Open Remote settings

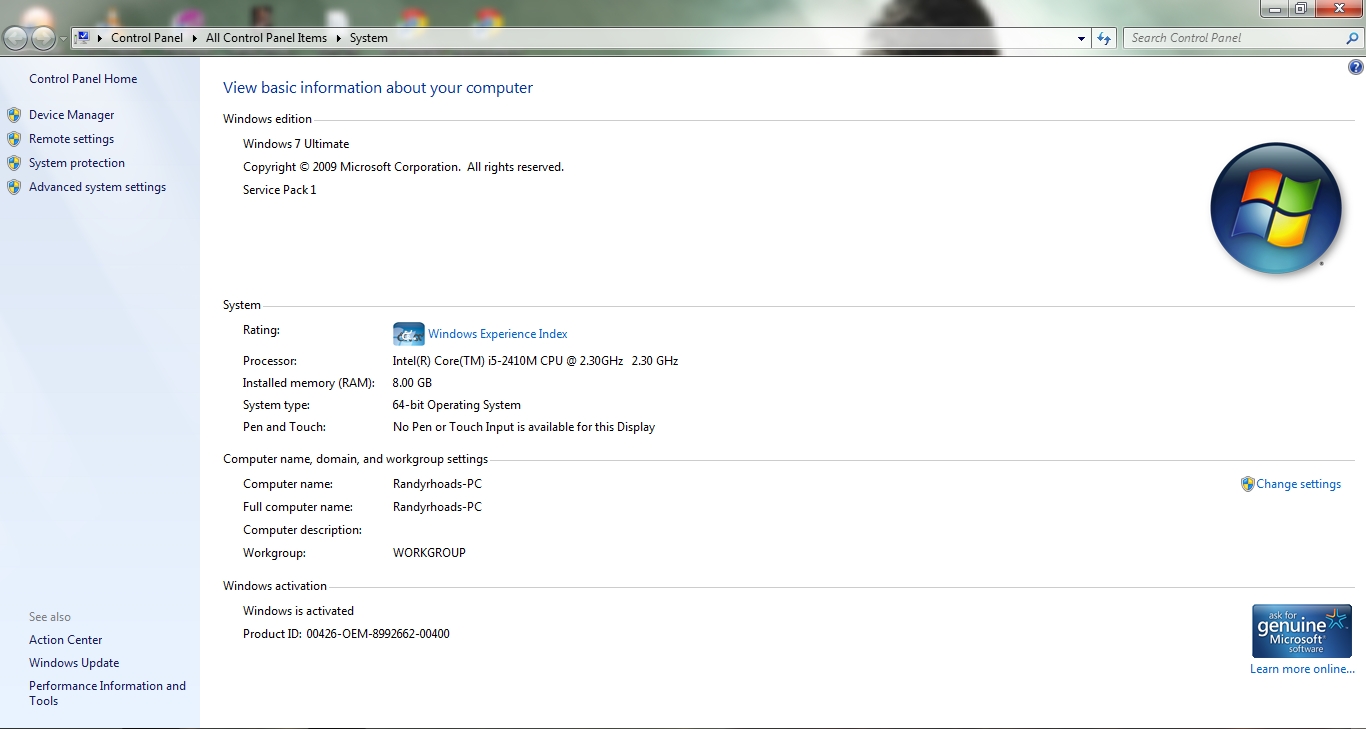point(72,139)
